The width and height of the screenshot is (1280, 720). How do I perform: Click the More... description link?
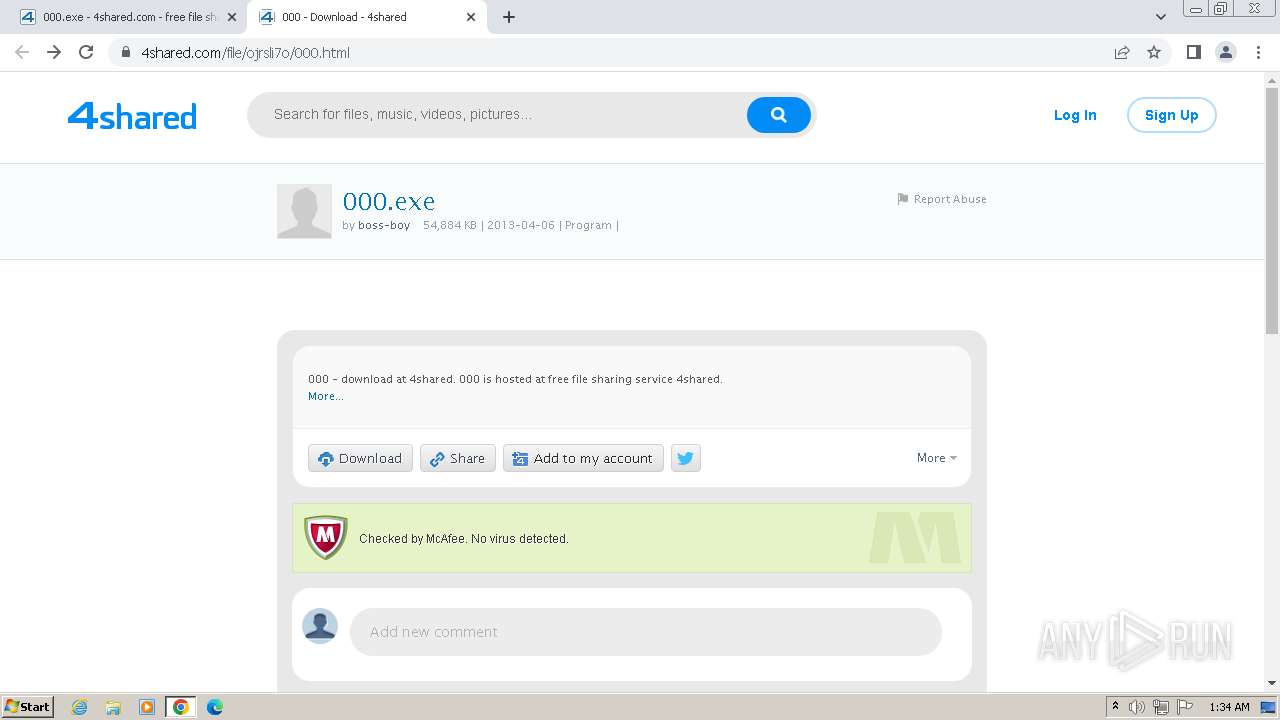click(325, 396)
